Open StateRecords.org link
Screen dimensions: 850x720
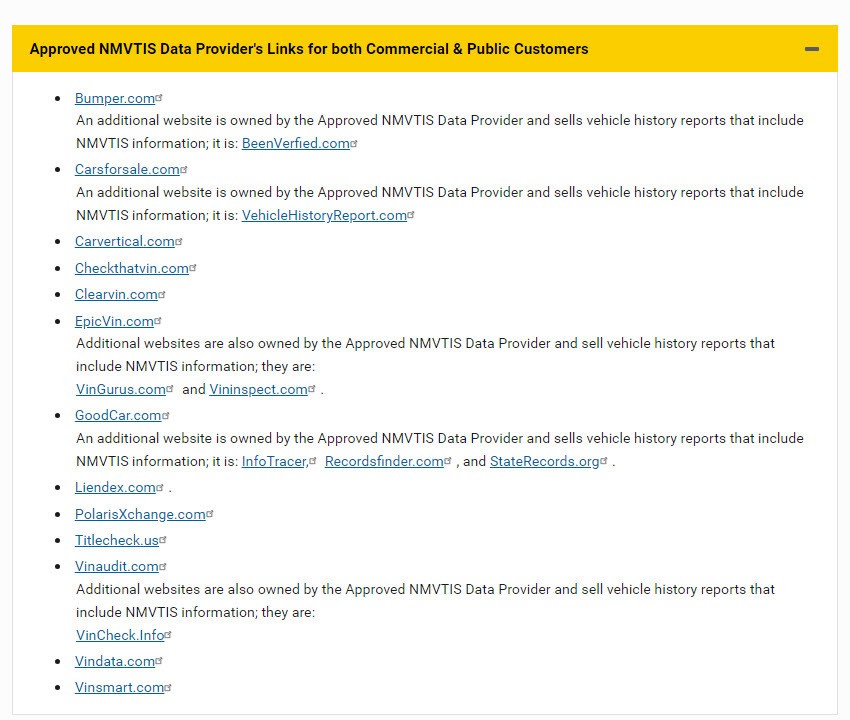pos(545,462)
